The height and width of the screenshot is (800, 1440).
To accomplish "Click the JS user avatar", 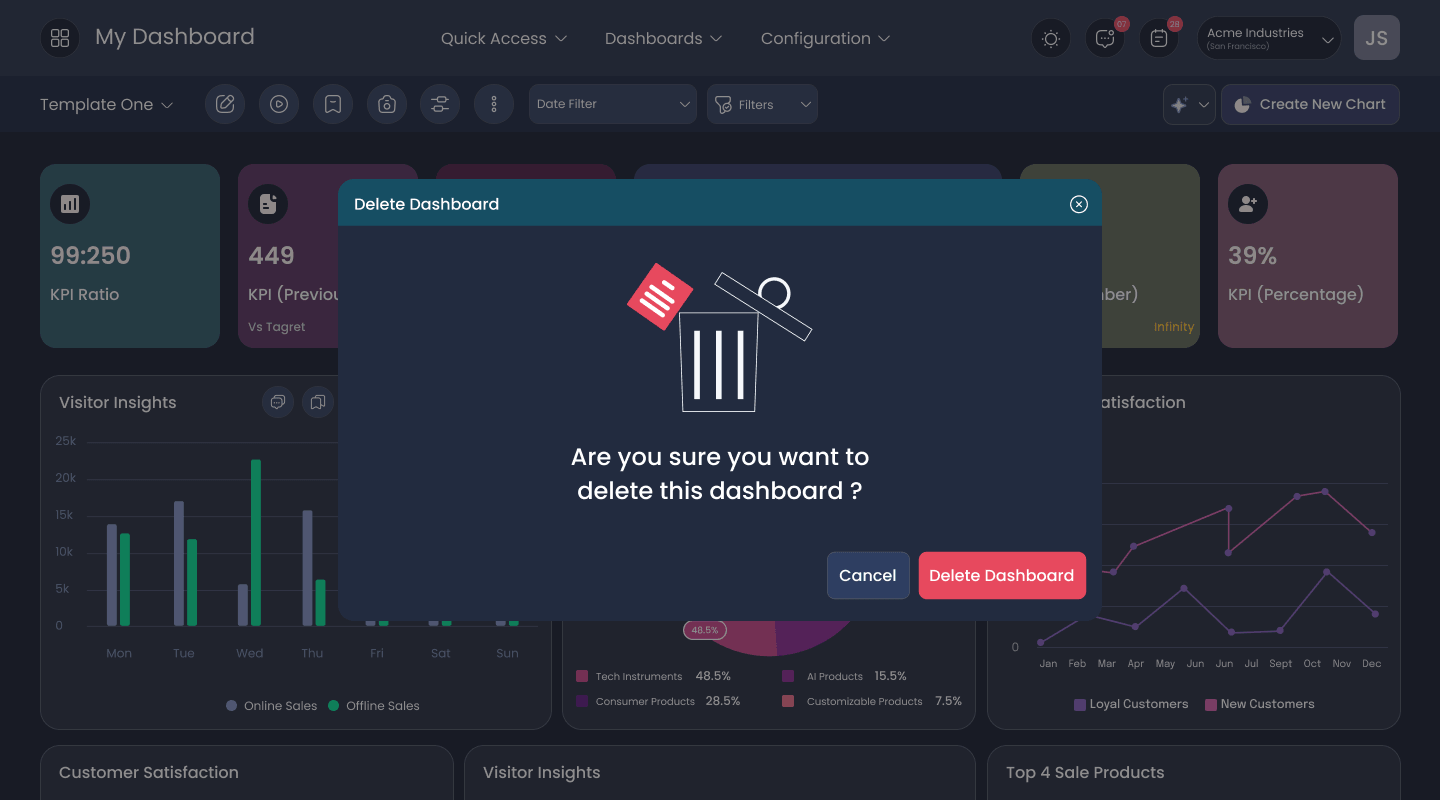I will (1377, 38).
